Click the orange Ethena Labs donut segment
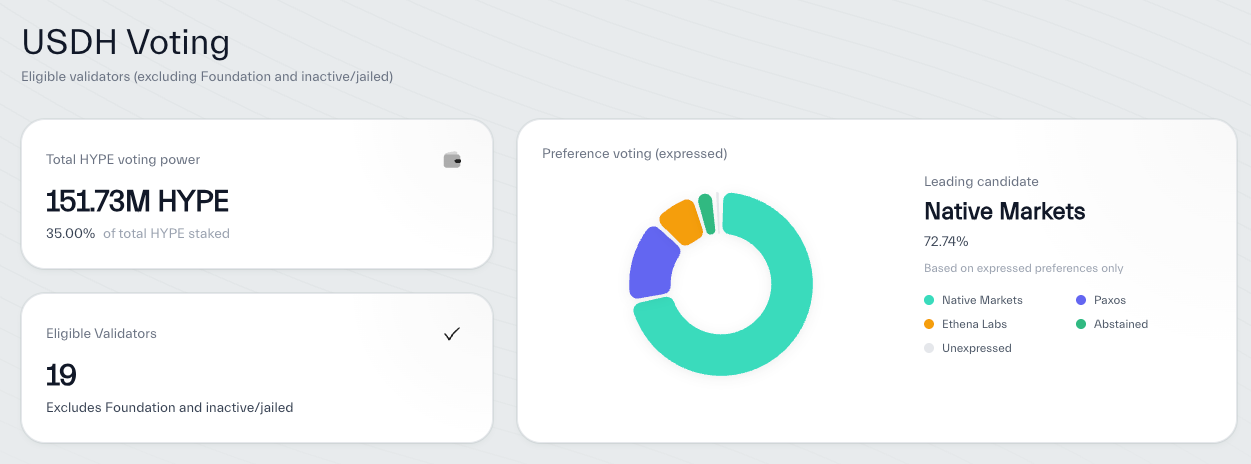Screen dimensions: 1251x464 click(682, 221)
